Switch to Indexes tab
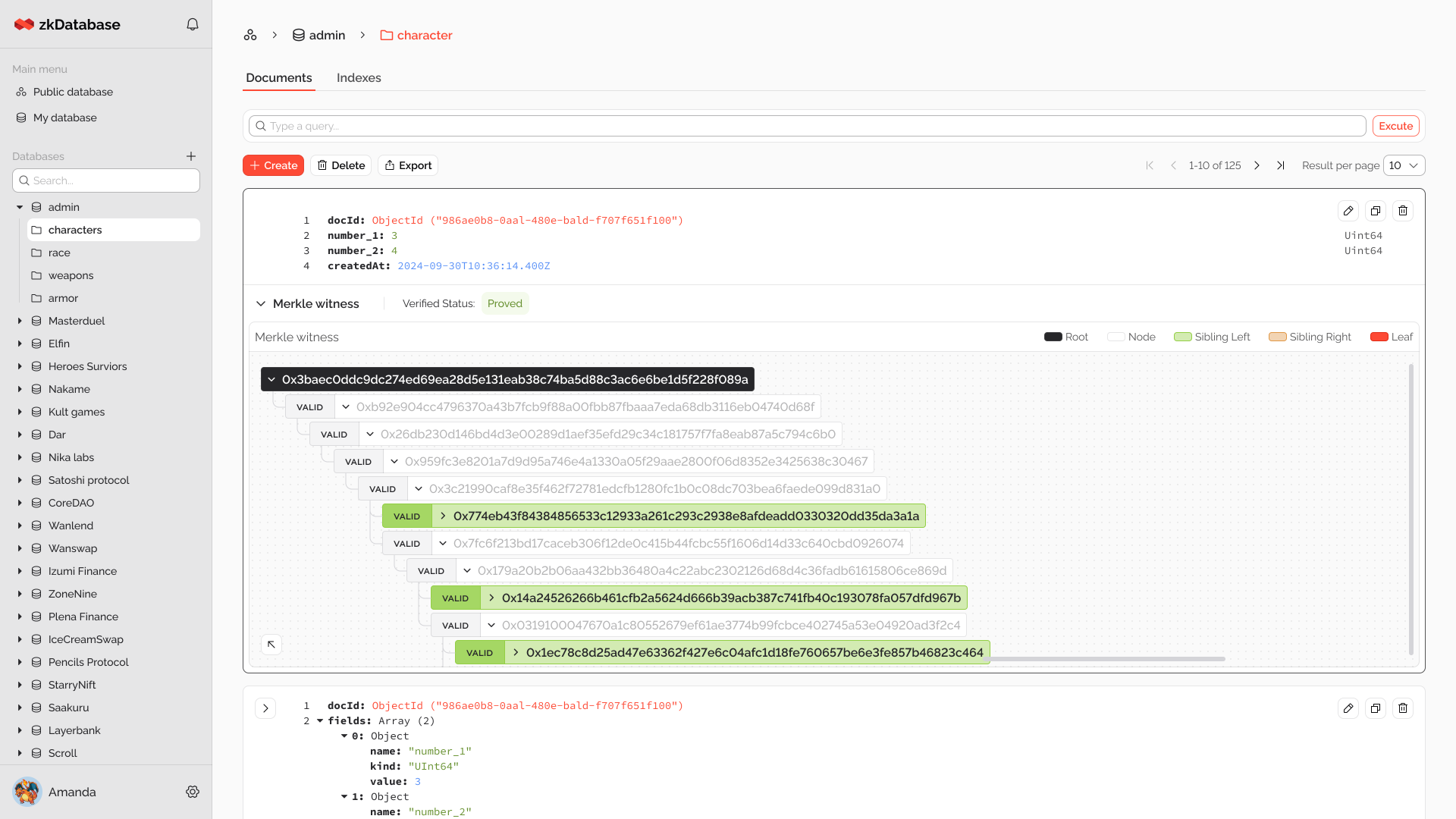 click(x=359, y=77)
